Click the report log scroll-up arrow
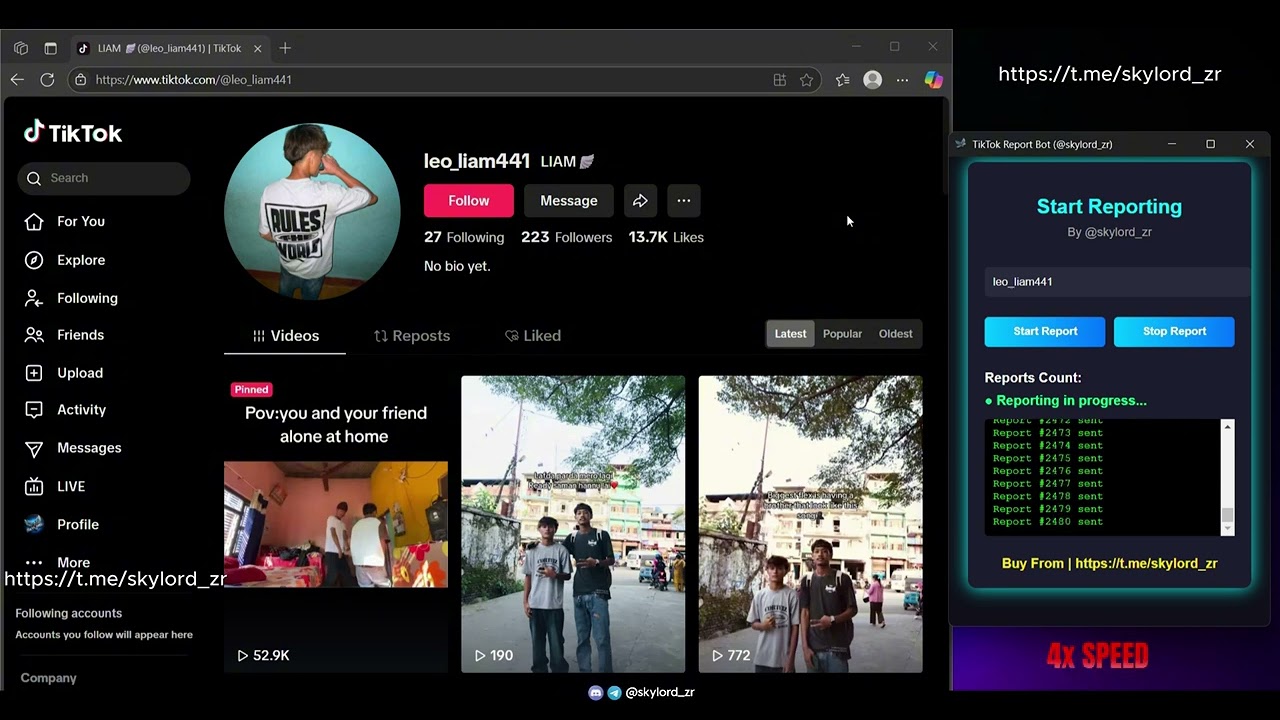 (1227, 427)
